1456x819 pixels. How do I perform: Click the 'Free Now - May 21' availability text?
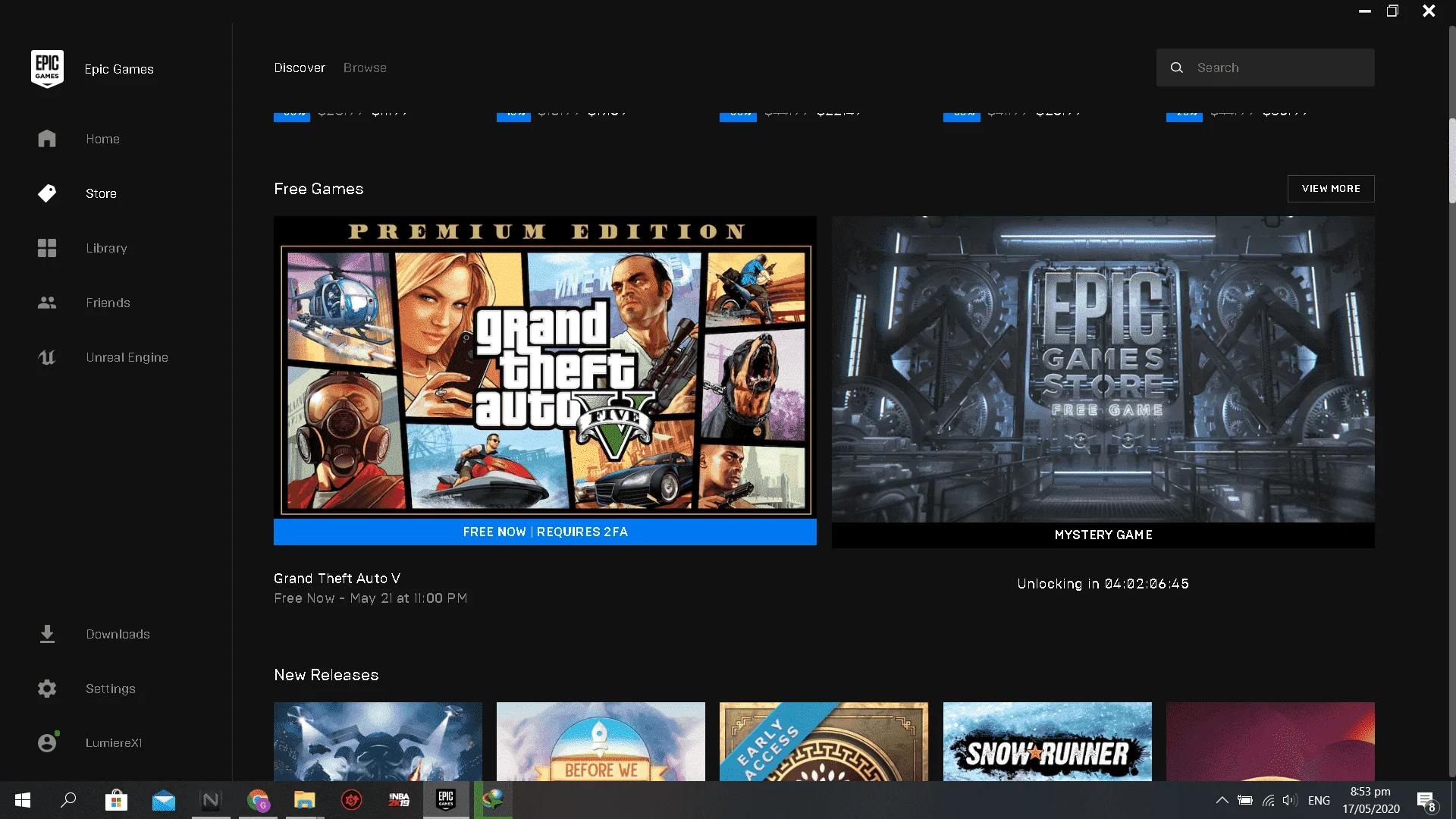tap(370, 598)
